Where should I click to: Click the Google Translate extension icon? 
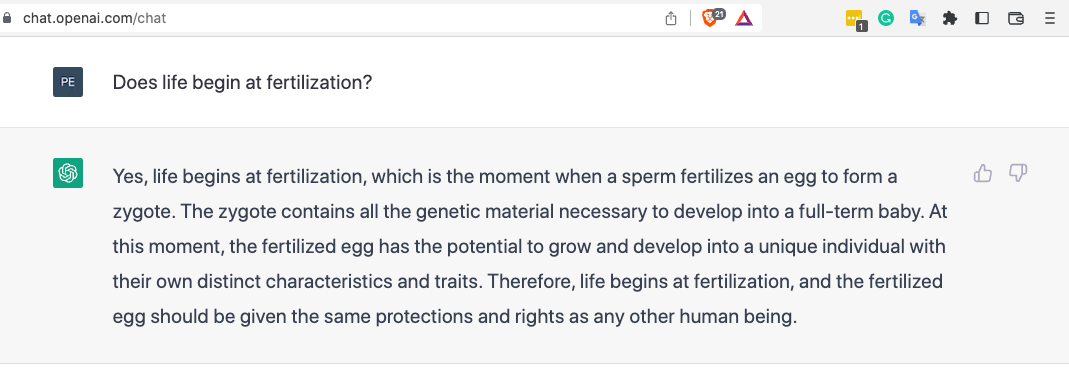tap(918, 18)
